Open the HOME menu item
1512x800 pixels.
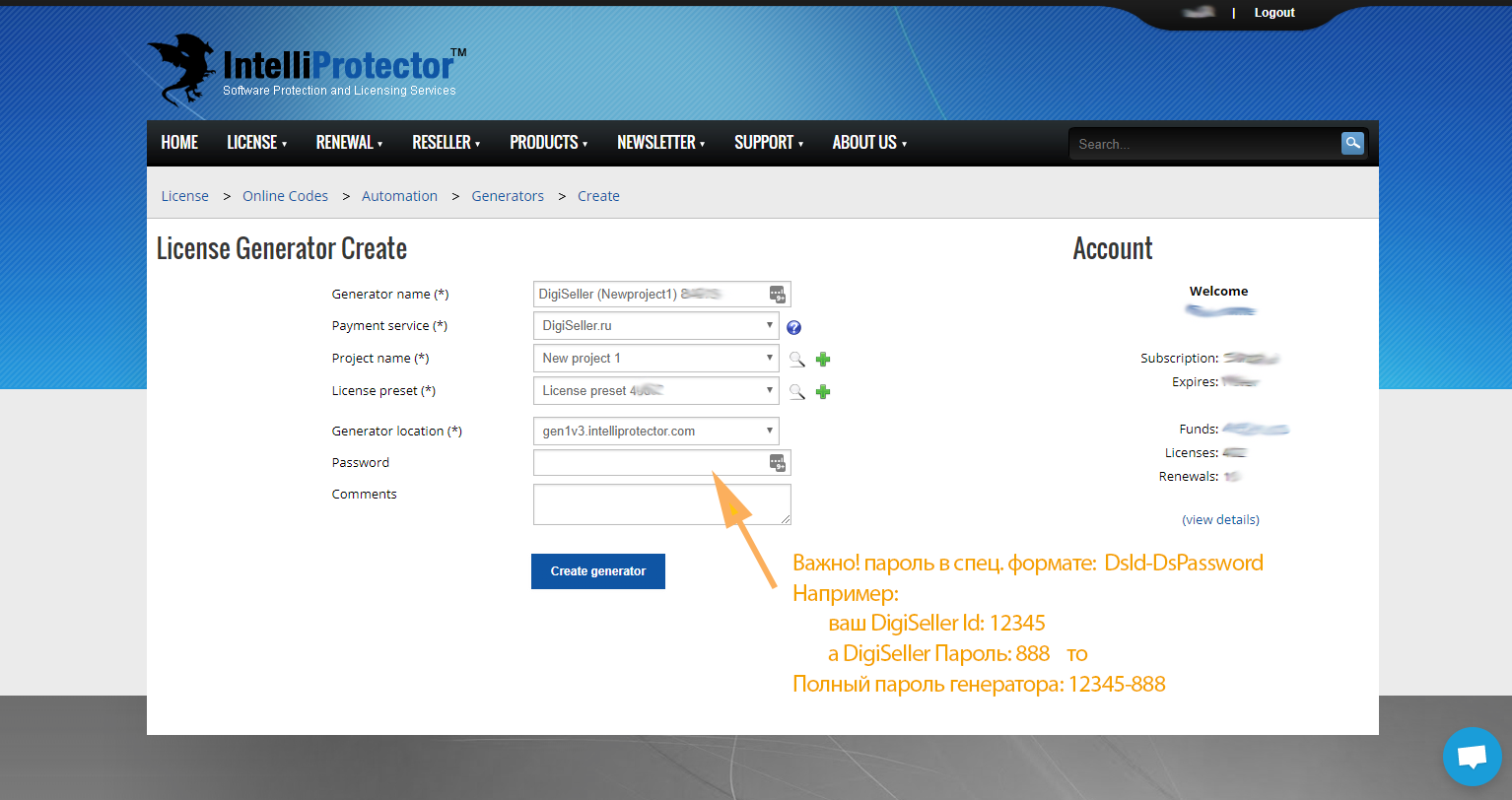point(179,143)
